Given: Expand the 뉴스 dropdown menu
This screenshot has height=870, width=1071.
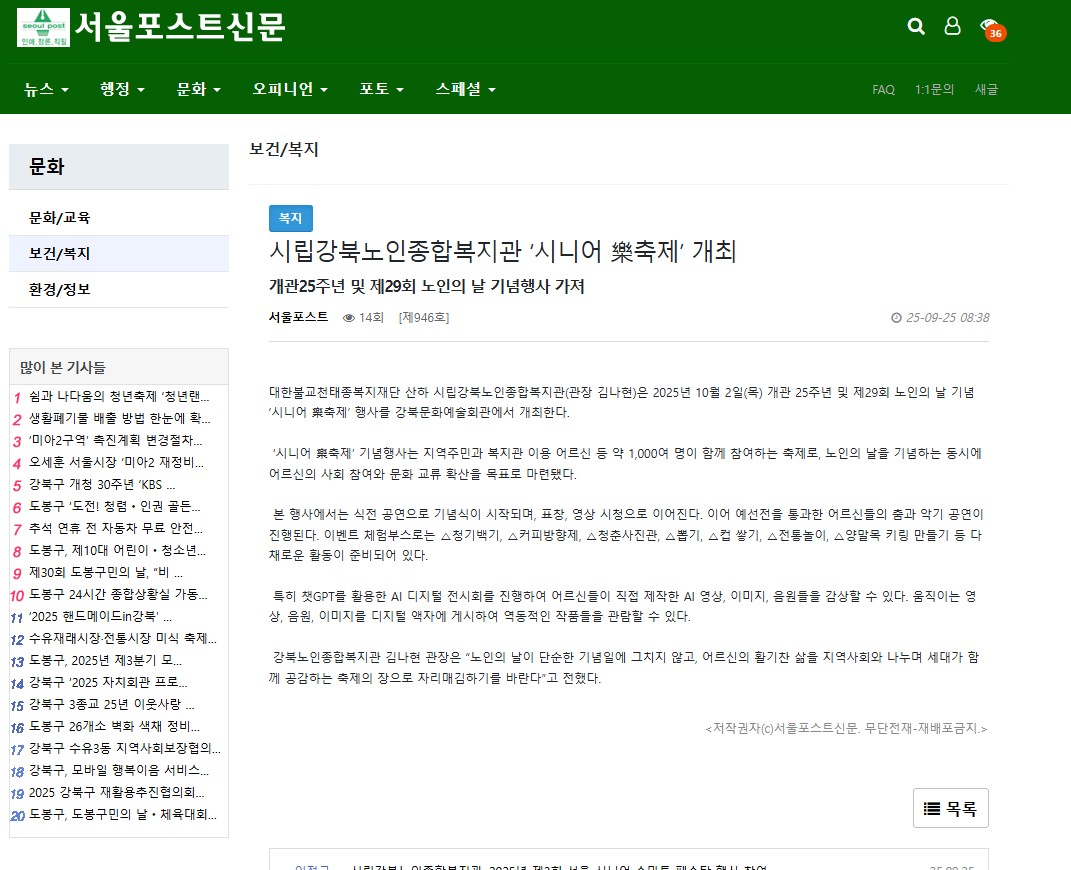Looking at the screenshot, I should coord(47,89).
